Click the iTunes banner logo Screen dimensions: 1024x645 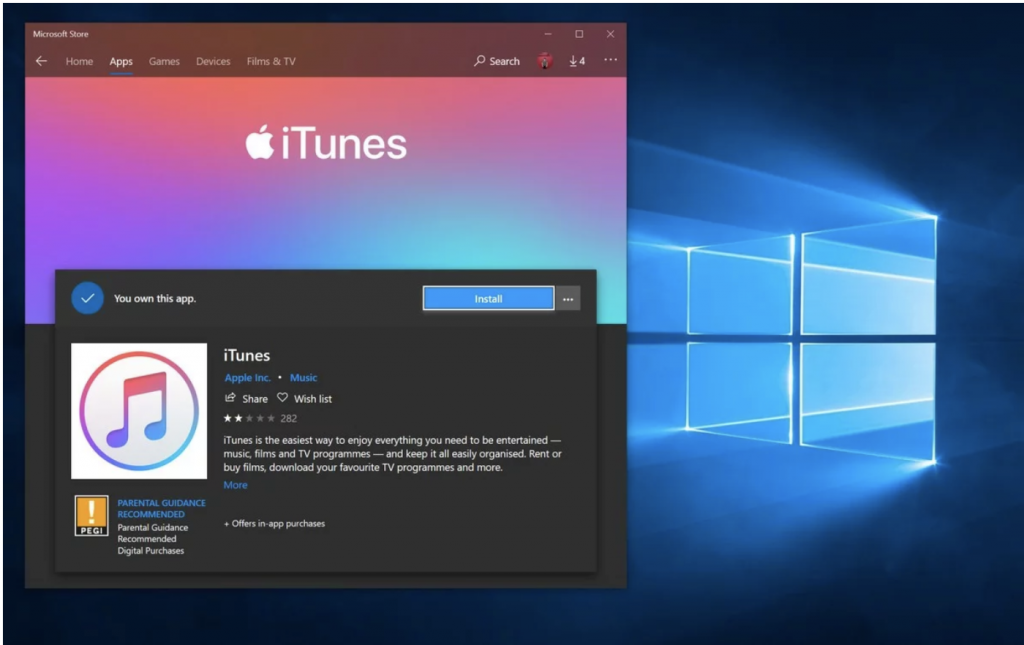(x=326, y=143)
